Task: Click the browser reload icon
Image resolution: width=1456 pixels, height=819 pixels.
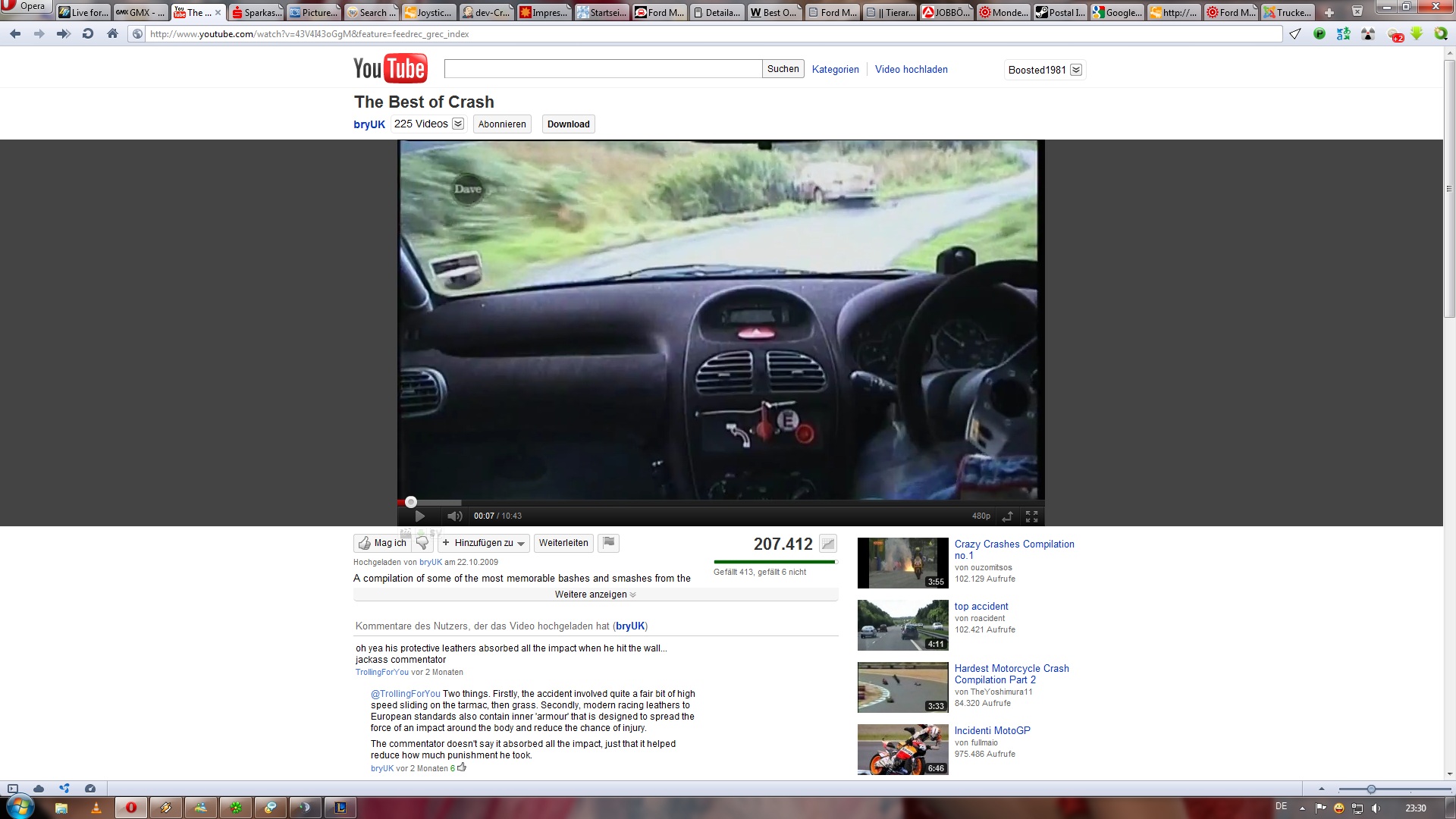Action: click(x=88, y=34)
